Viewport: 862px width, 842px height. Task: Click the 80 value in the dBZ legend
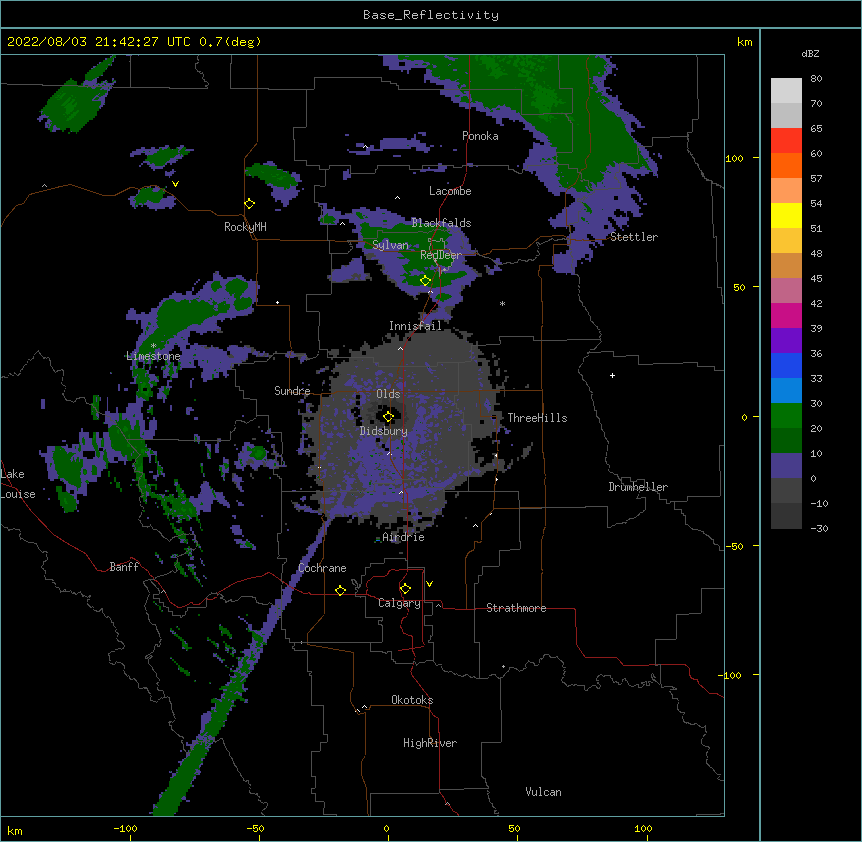click(x=816, y=79)
